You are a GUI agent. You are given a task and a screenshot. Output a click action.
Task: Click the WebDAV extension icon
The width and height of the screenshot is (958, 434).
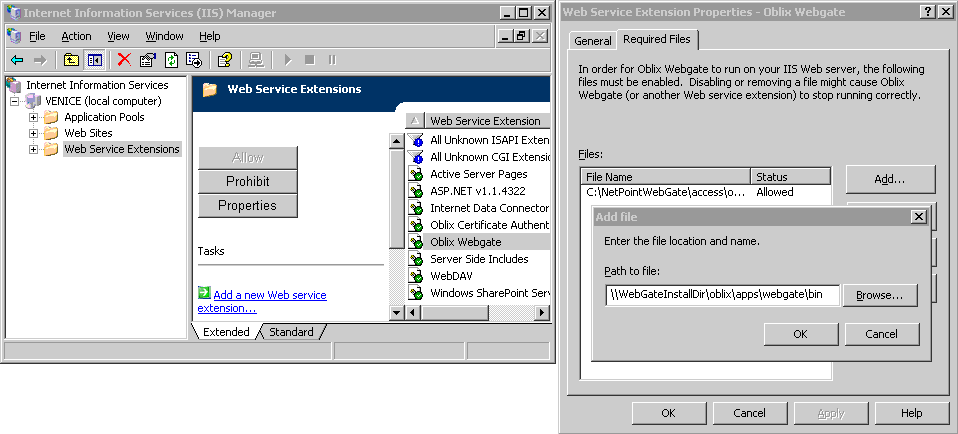pyautogui.click(x=416, y=276)
